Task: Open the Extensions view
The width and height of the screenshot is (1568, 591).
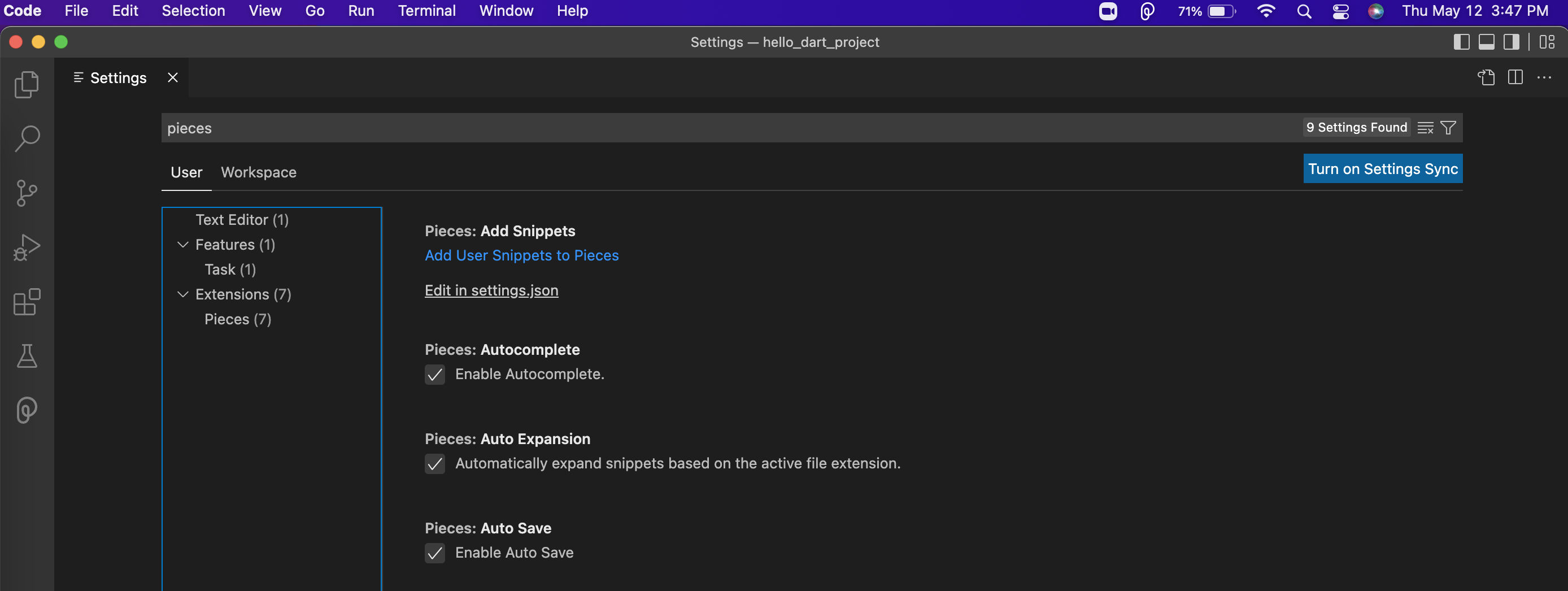Action: pyautogui.click(x=27, y=301)
